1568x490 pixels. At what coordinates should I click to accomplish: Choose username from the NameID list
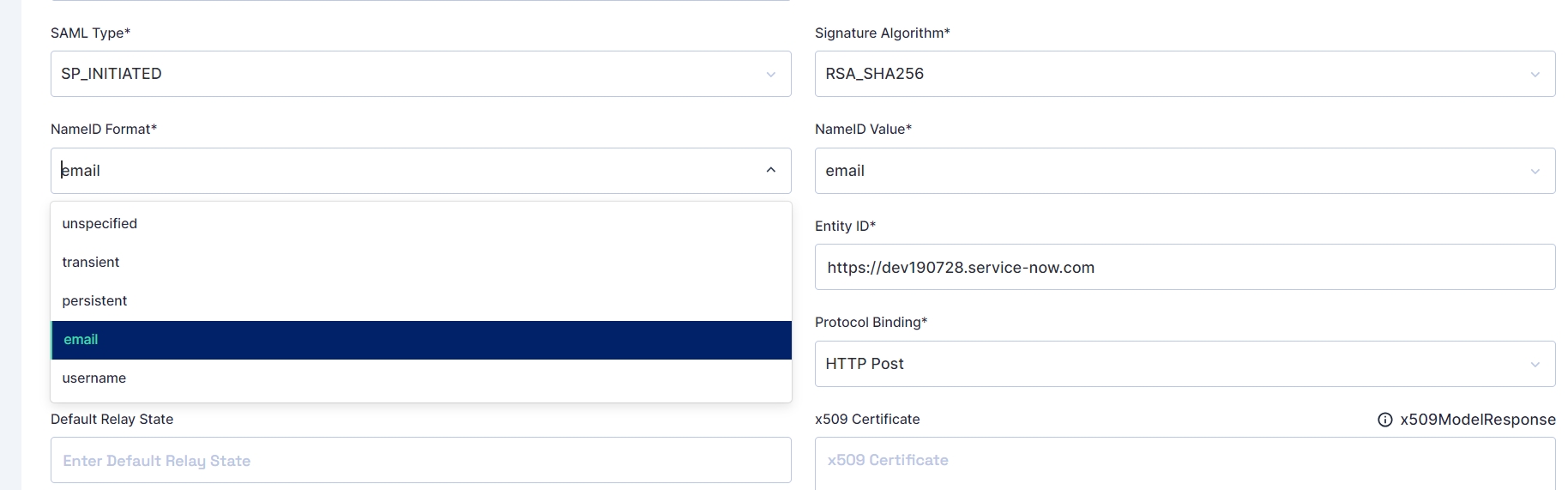point(94,378)
